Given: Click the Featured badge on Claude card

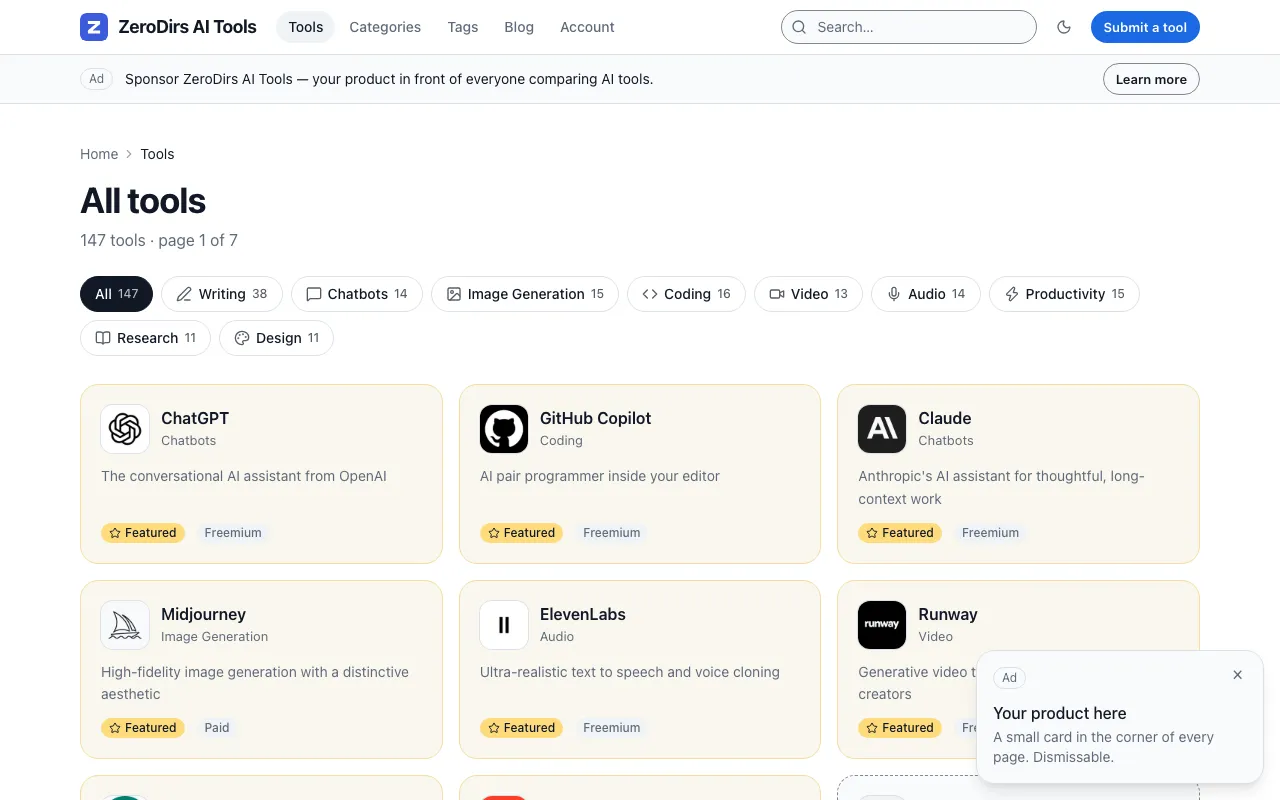Looking at the screenshot, I should coord(899,533).
